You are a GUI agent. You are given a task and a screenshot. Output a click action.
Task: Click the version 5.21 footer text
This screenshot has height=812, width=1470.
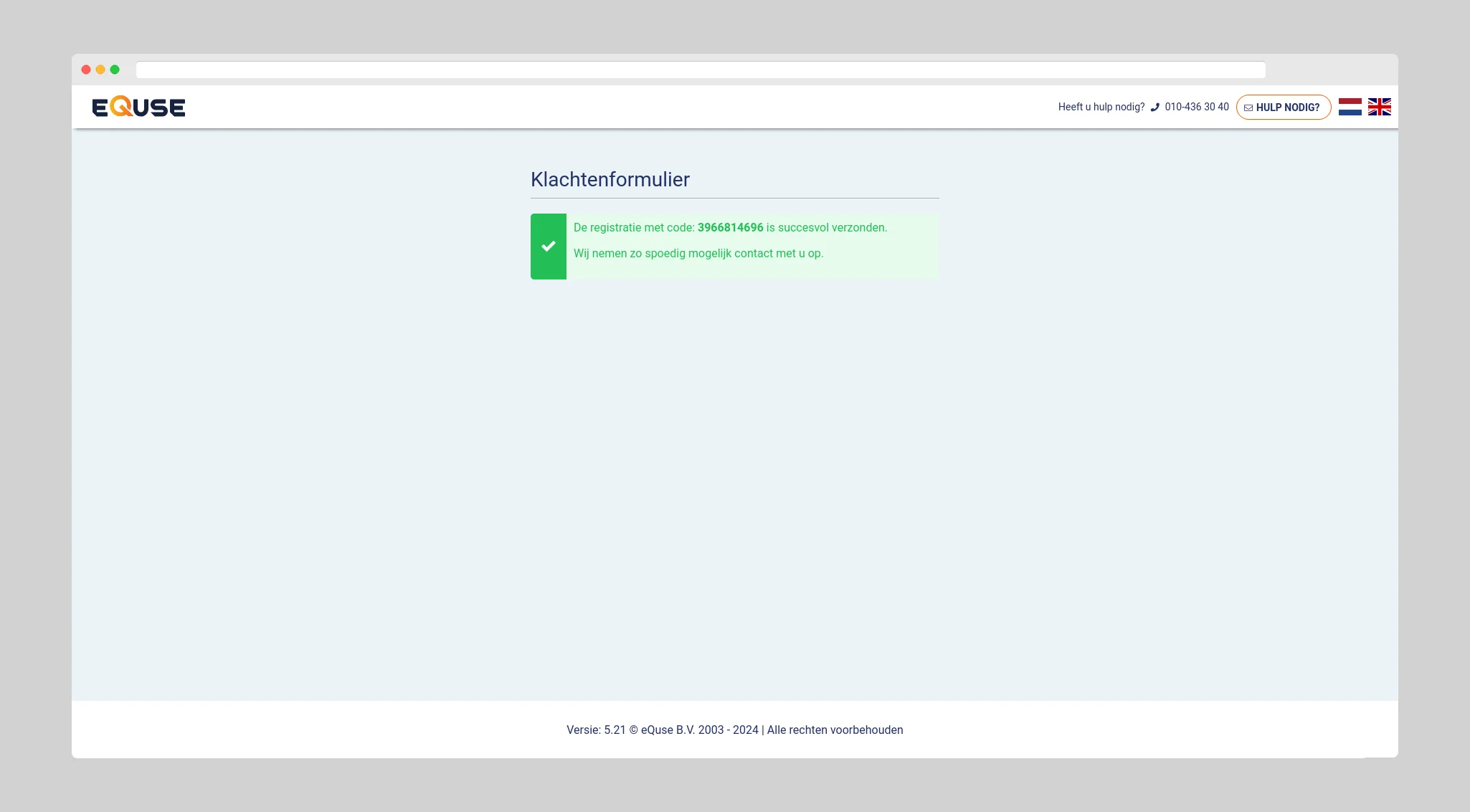point(595,730)
